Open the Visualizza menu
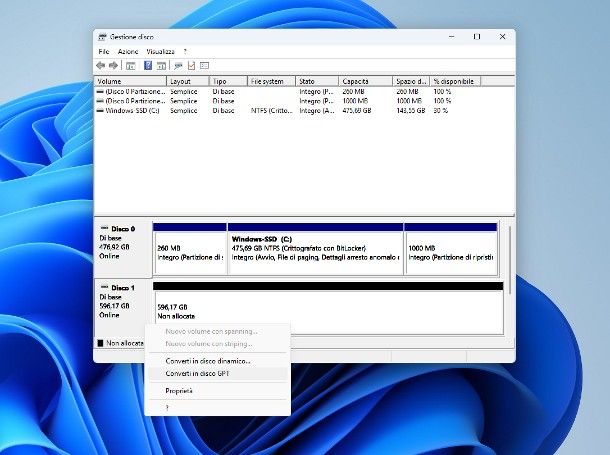Image resolution: width=610 pixels, height=455 pixels. 160,51
